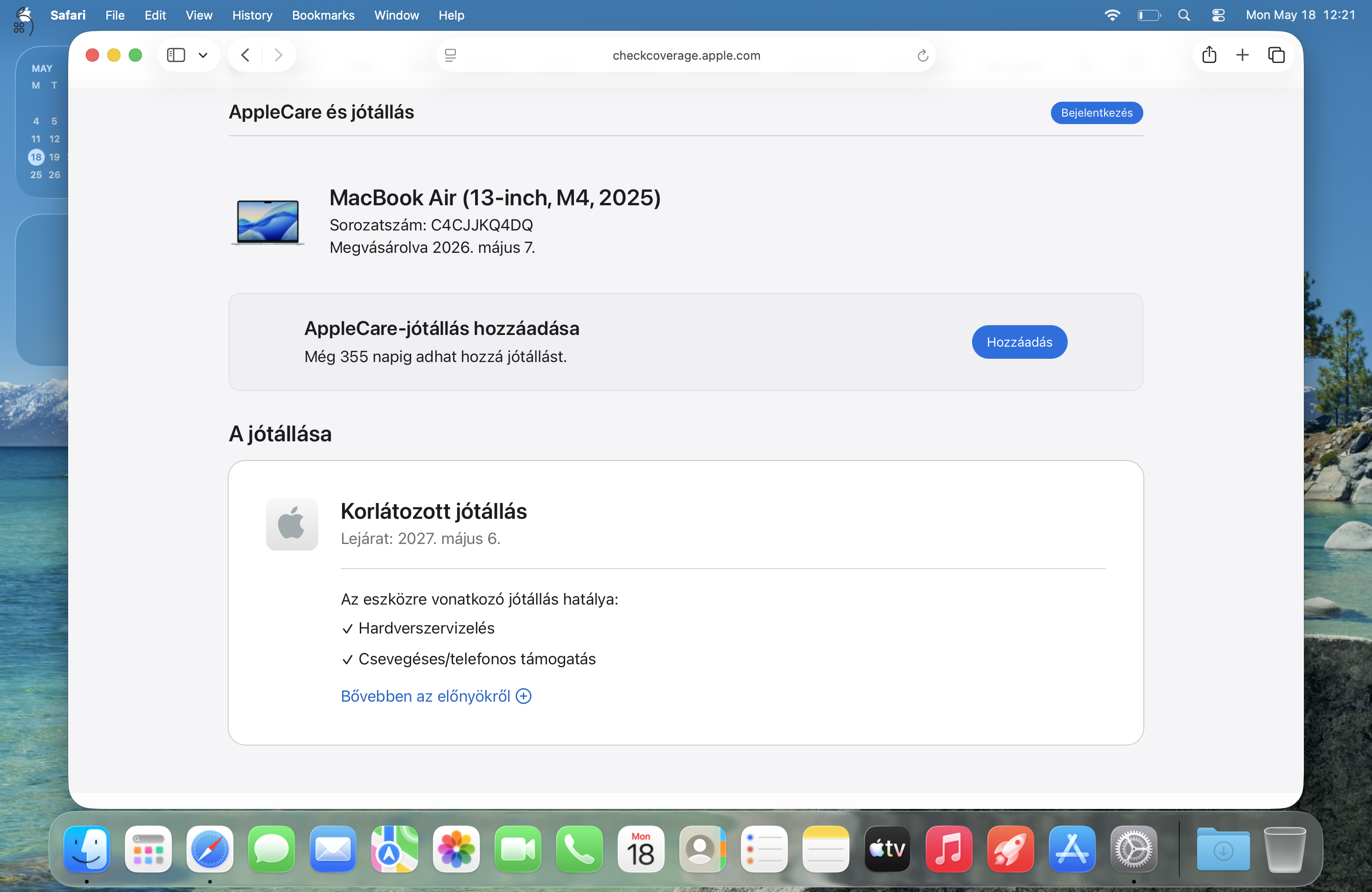1372x892 pixels.
Task: Open Music from the Dock
Action: coord(949,850)
